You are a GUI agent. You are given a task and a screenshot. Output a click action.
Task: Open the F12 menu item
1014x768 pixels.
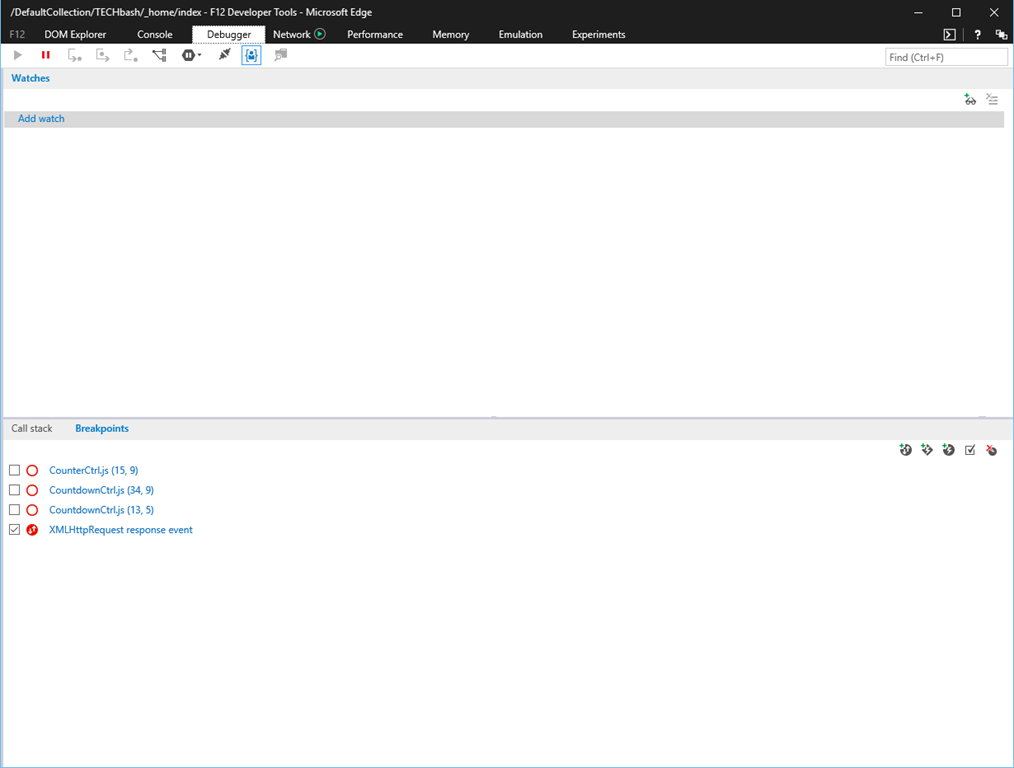tap(17, 35)
